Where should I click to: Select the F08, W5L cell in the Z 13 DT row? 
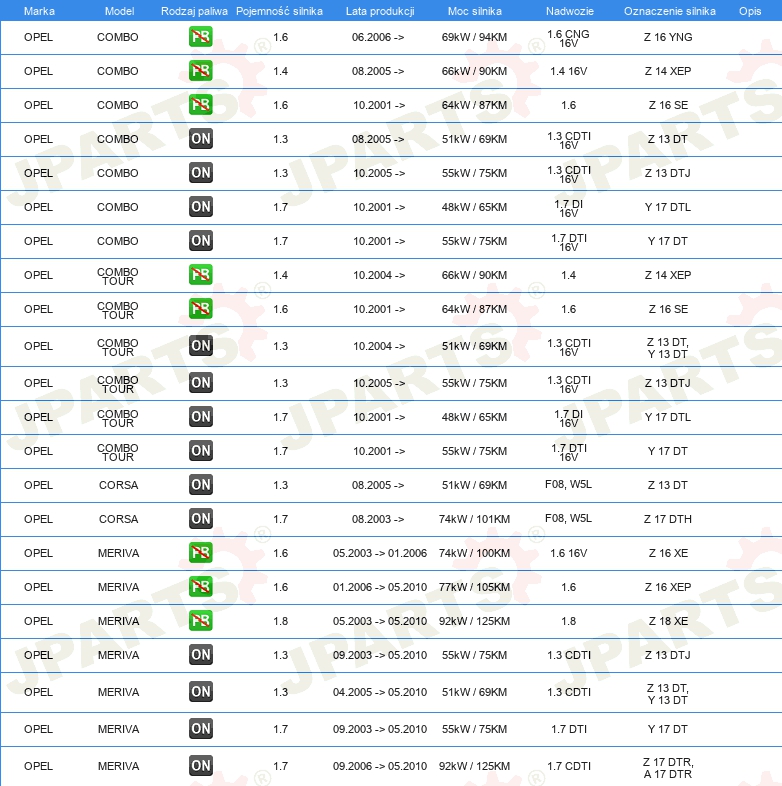coord(568,484)
